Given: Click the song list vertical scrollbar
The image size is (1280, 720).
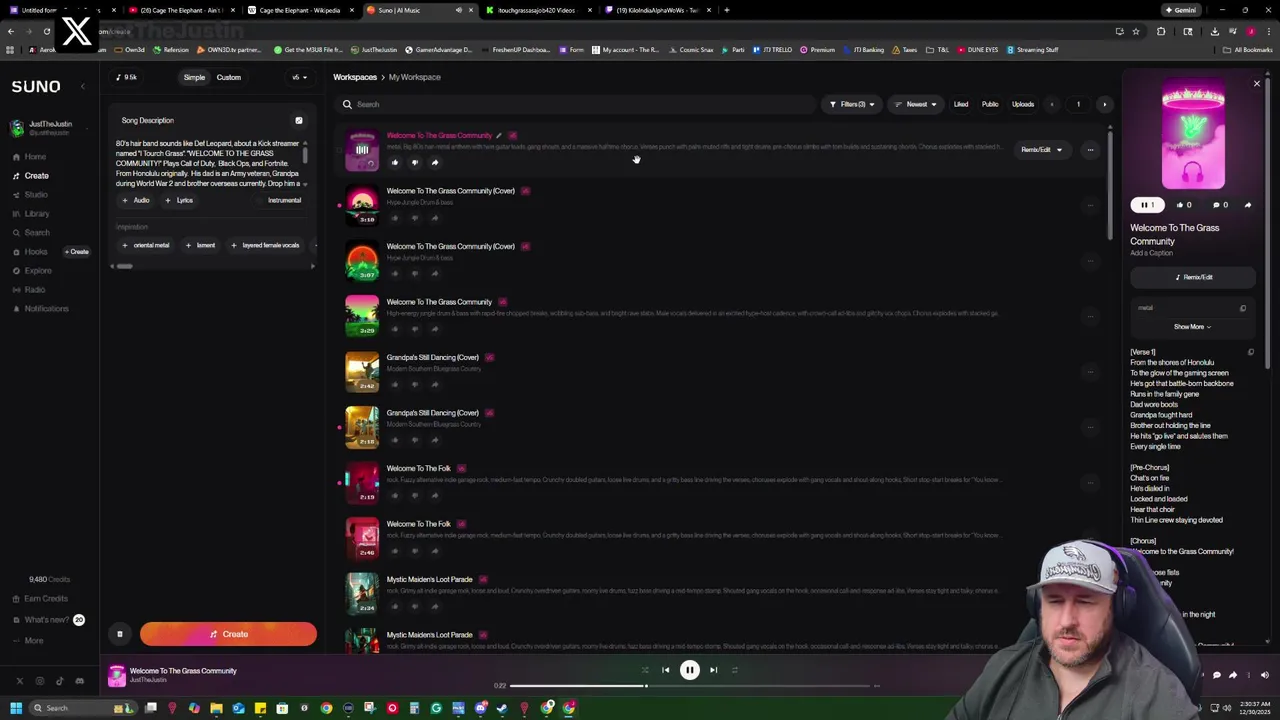Looking at the screenshot, I should click(1108, 185).
